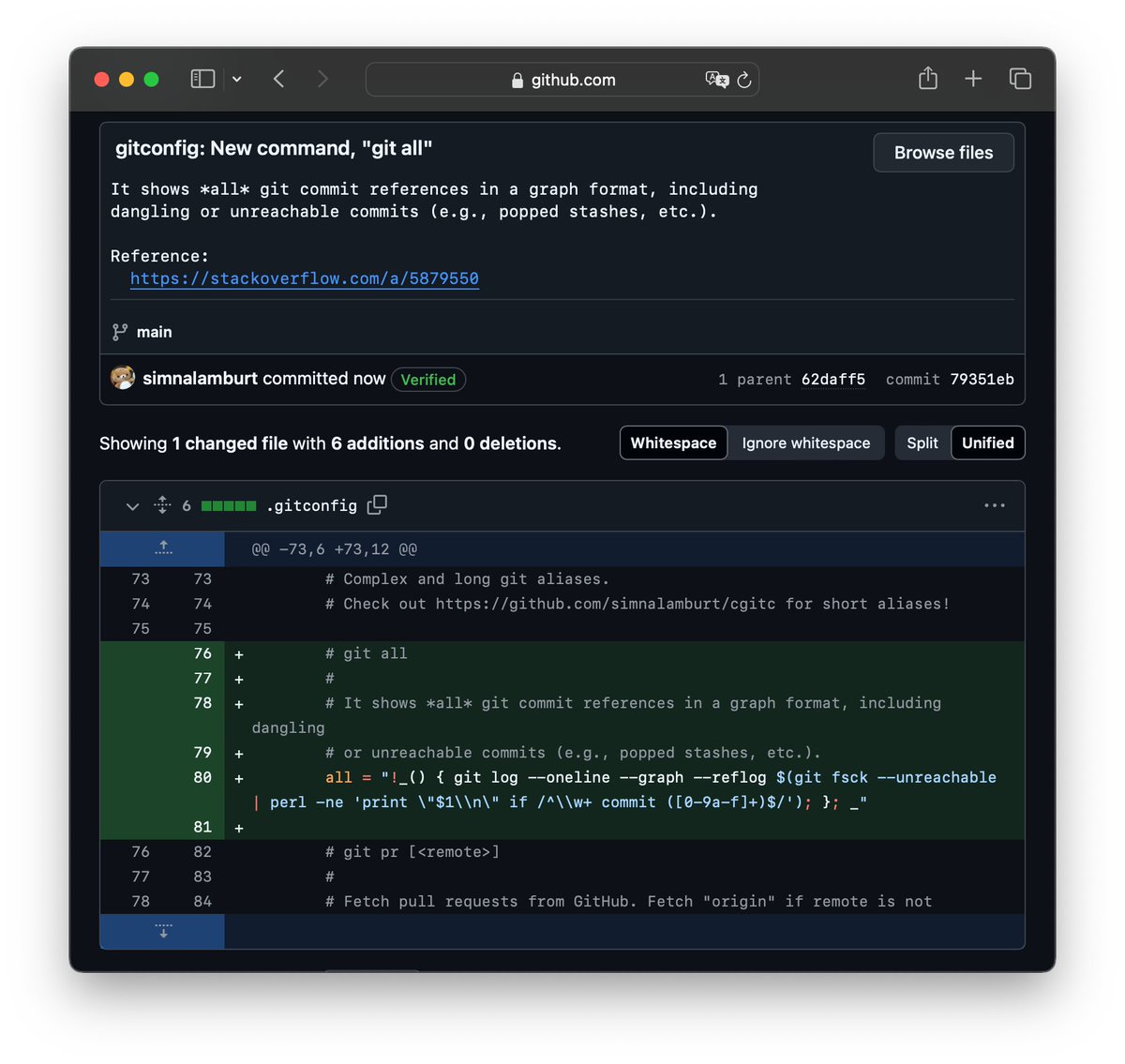1125x1064 pixels.
Task: Click added line number 81
Action: pos(202,827)
